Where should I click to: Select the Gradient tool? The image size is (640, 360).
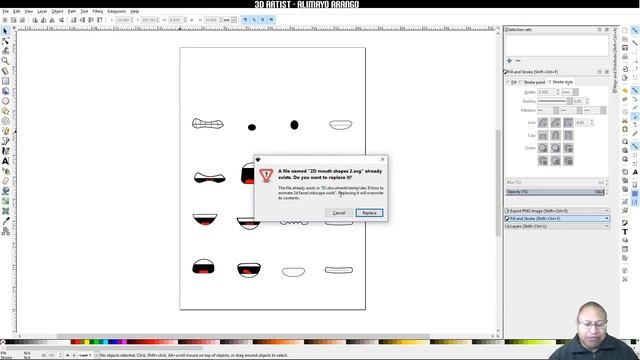[x=5, y=201]
